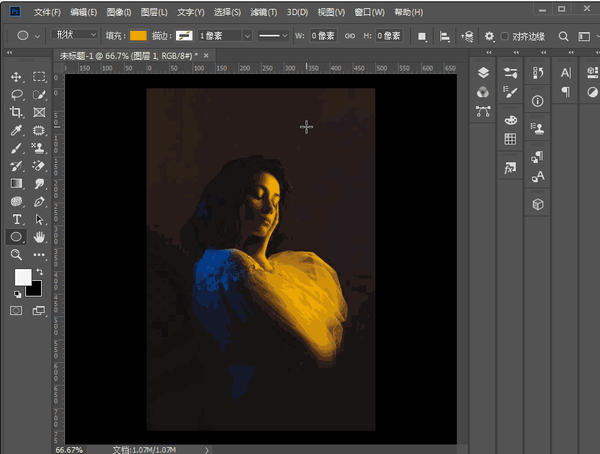Screen dimensions: 600x454
Task: Open the shape gear settings dropdown
Action: pyautogui.click(x=489, y=36)
